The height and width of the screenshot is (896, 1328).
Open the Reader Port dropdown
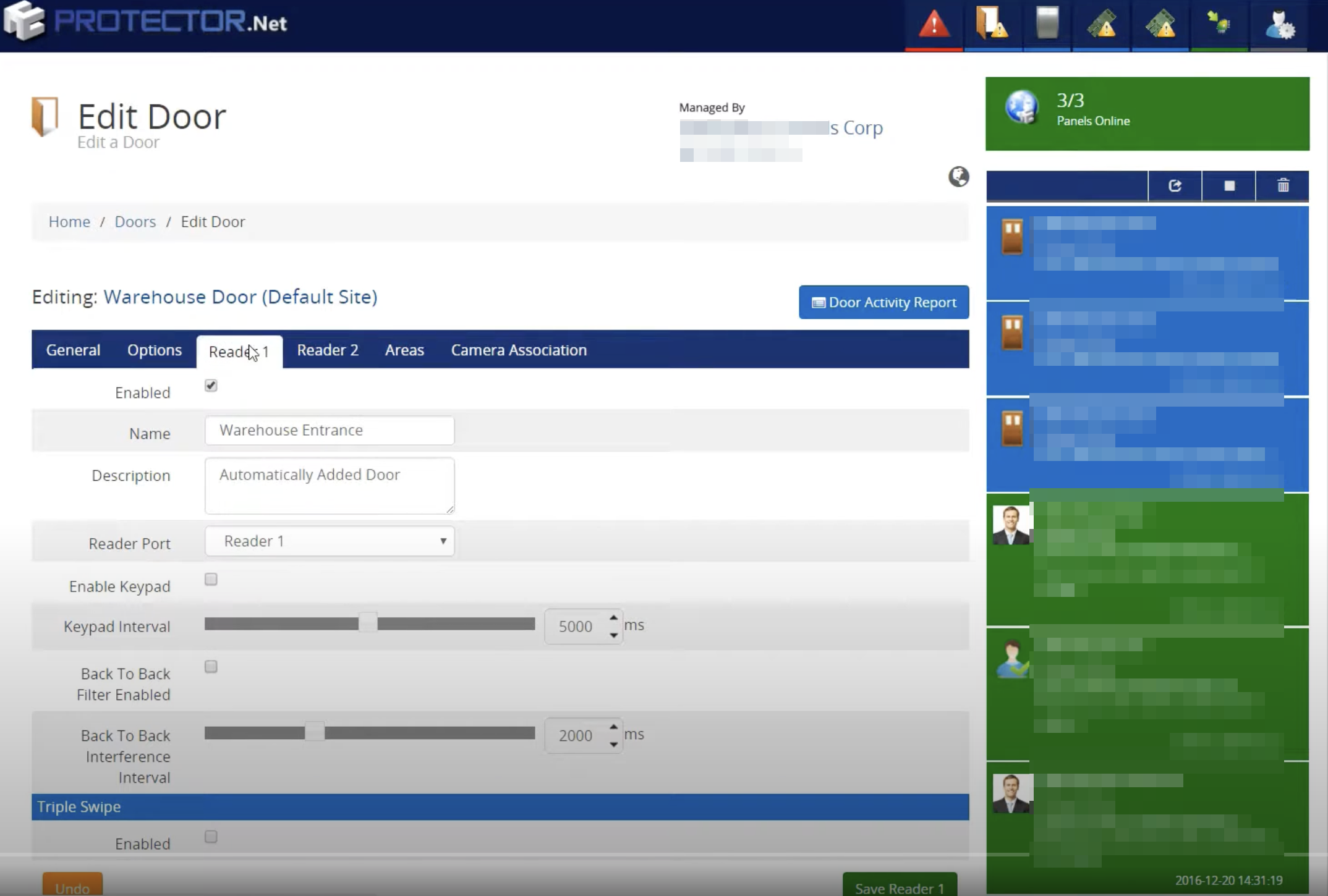pyautogui.click(x=330, y=541)
